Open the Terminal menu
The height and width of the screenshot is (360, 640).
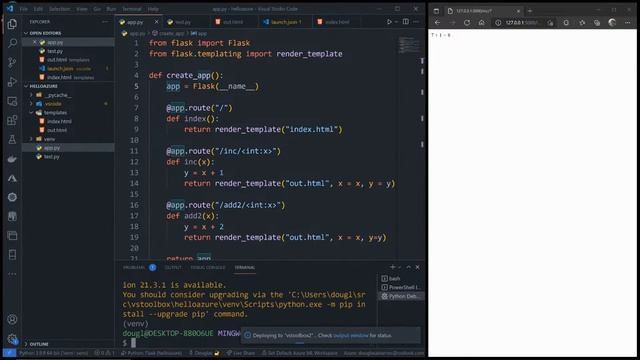(132, 9)
